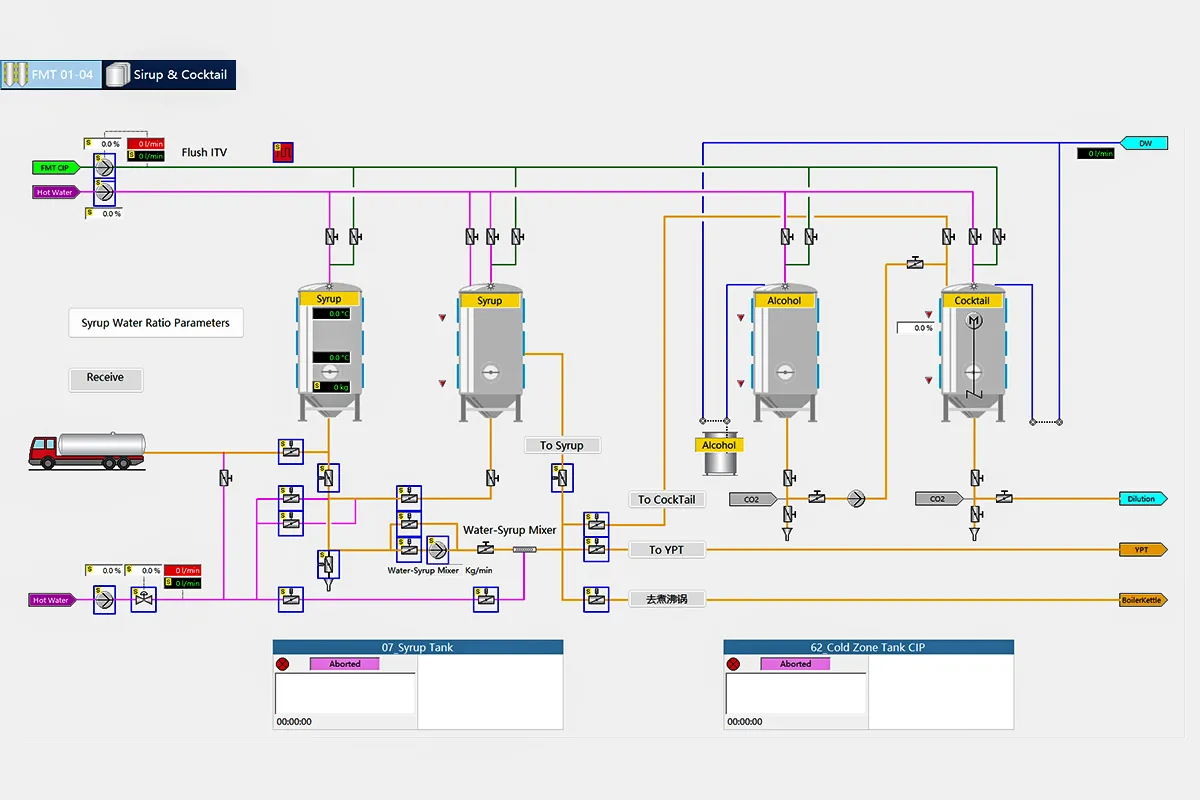1200x800 pixels.
Task: Click 62 Cold Zone Tank CIP header
Action: point(868,647)
